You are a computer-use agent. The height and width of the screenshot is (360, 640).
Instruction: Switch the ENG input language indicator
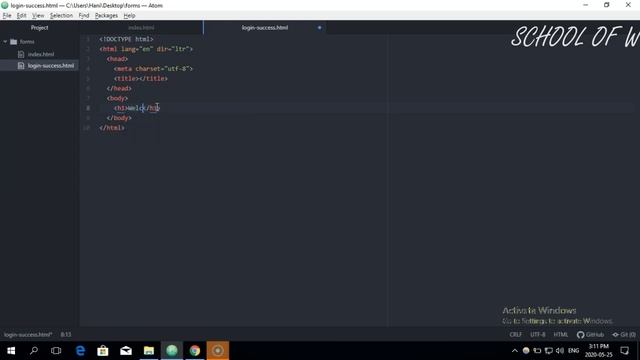tap(573, 351)
